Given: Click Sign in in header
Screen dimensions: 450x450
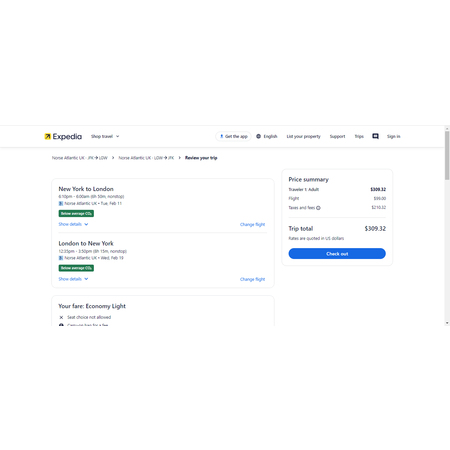Looking at the screenshot, I should [x=393, y=136].
